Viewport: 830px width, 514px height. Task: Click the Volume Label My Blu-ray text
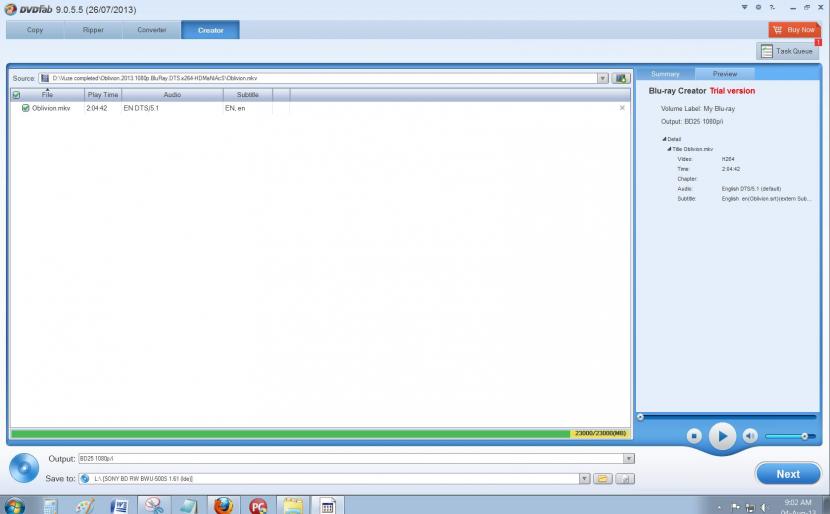698,109
